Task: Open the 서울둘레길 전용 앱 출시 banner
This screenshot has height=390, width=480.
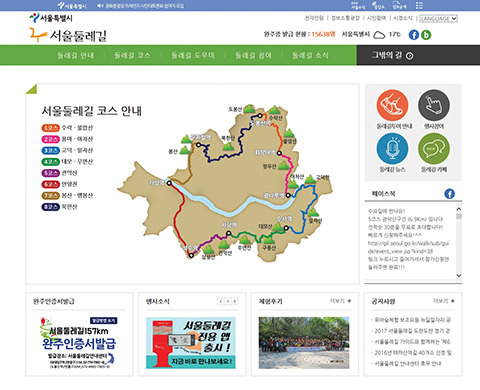Action: pos(191,343)
